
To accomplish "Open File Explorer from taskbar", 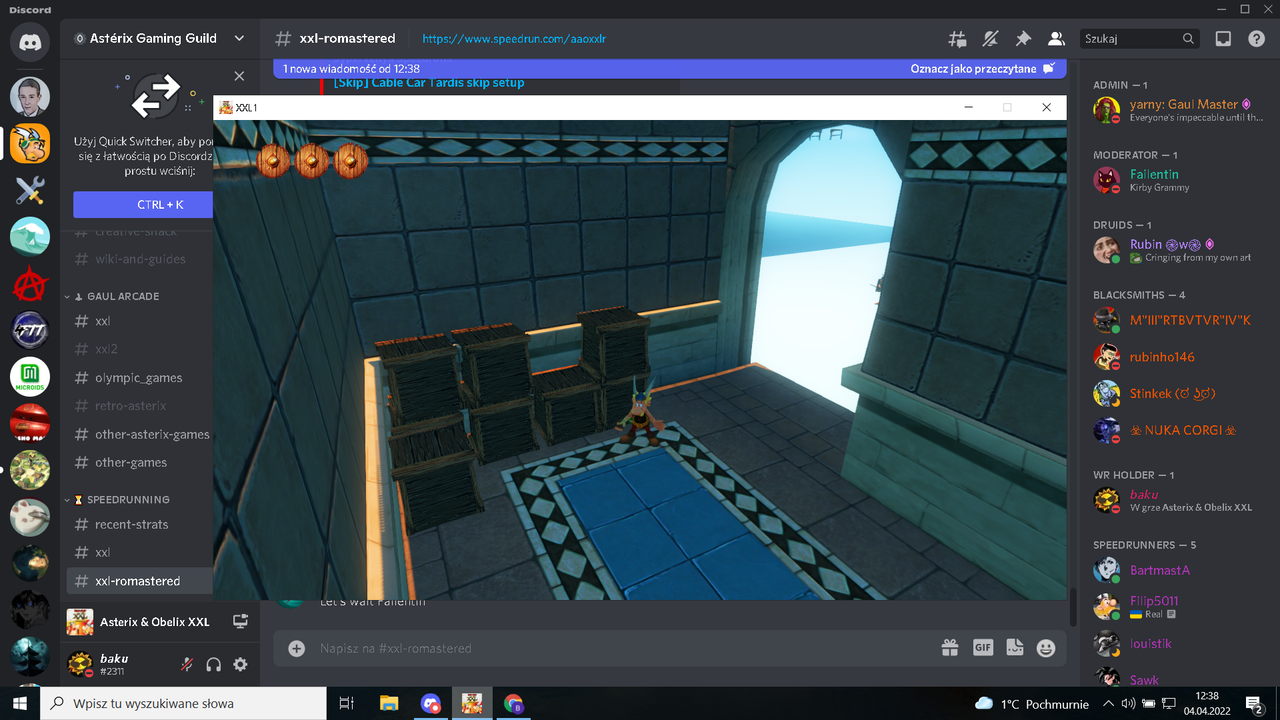I will click(x=389, y=703).
